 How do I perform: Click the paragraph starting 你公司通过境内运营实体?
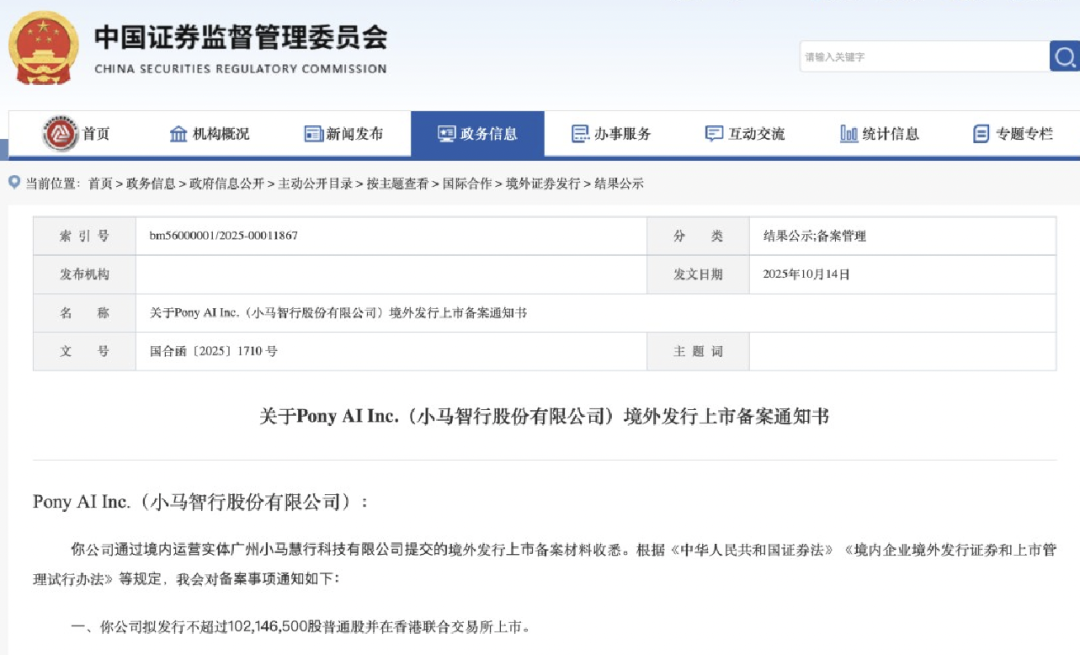[544, 564]
